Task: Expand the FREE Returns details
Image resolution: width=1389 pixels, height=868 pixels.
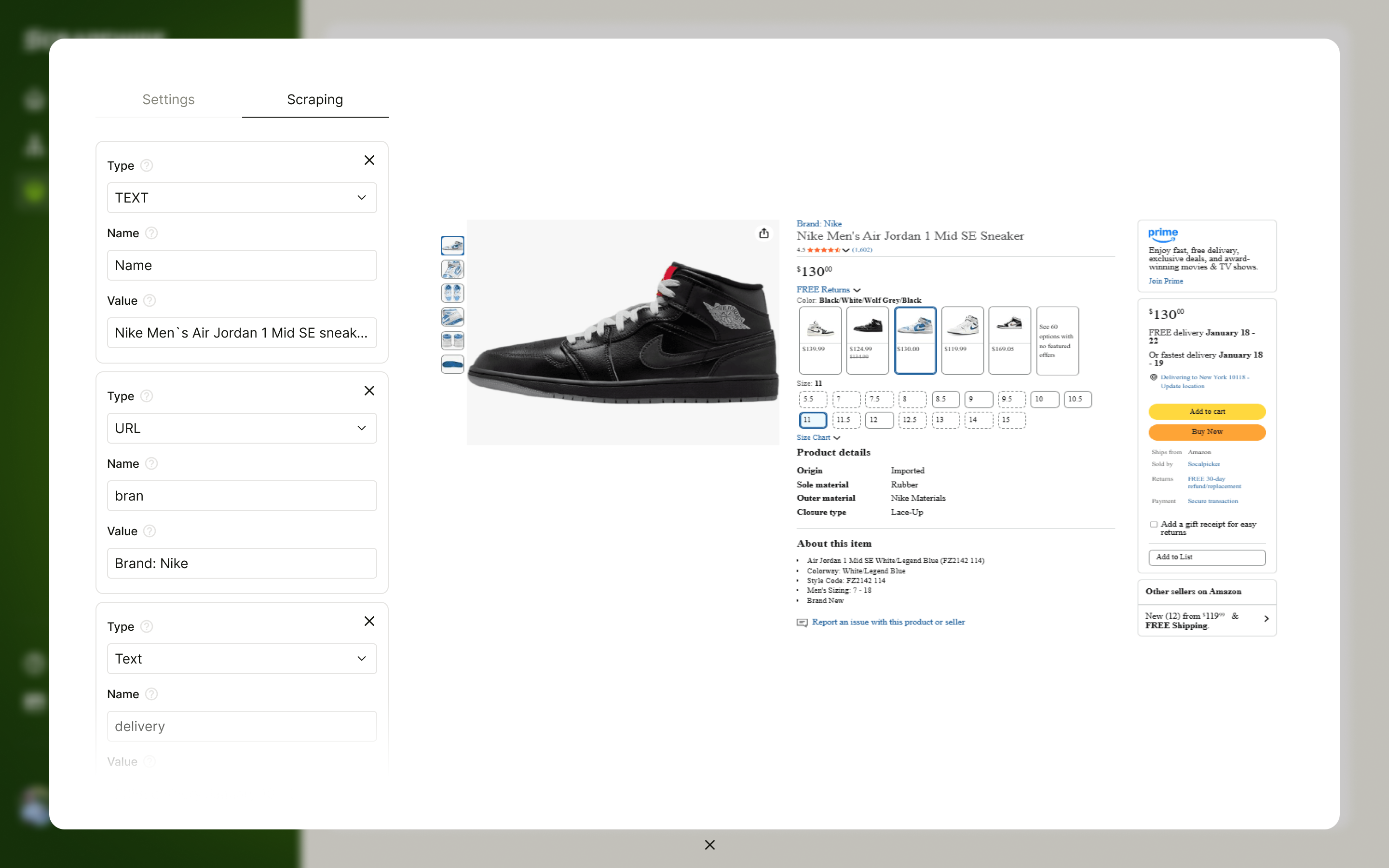Action: (857, 290)
